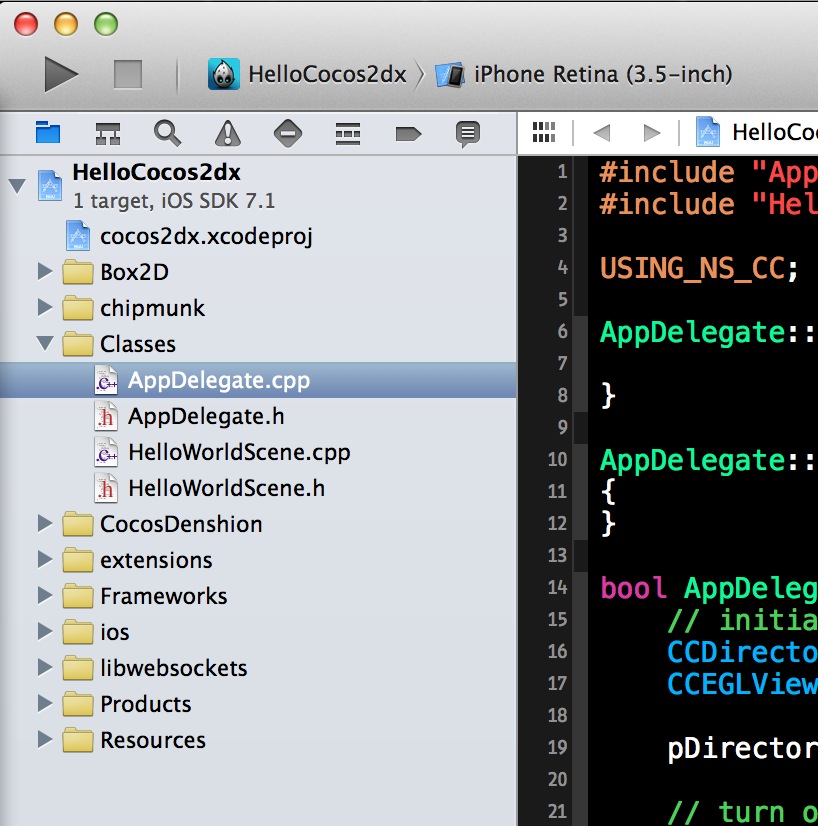Click the bool keyword on line 14
Screen dimensions: 818x826
(633, 587)
